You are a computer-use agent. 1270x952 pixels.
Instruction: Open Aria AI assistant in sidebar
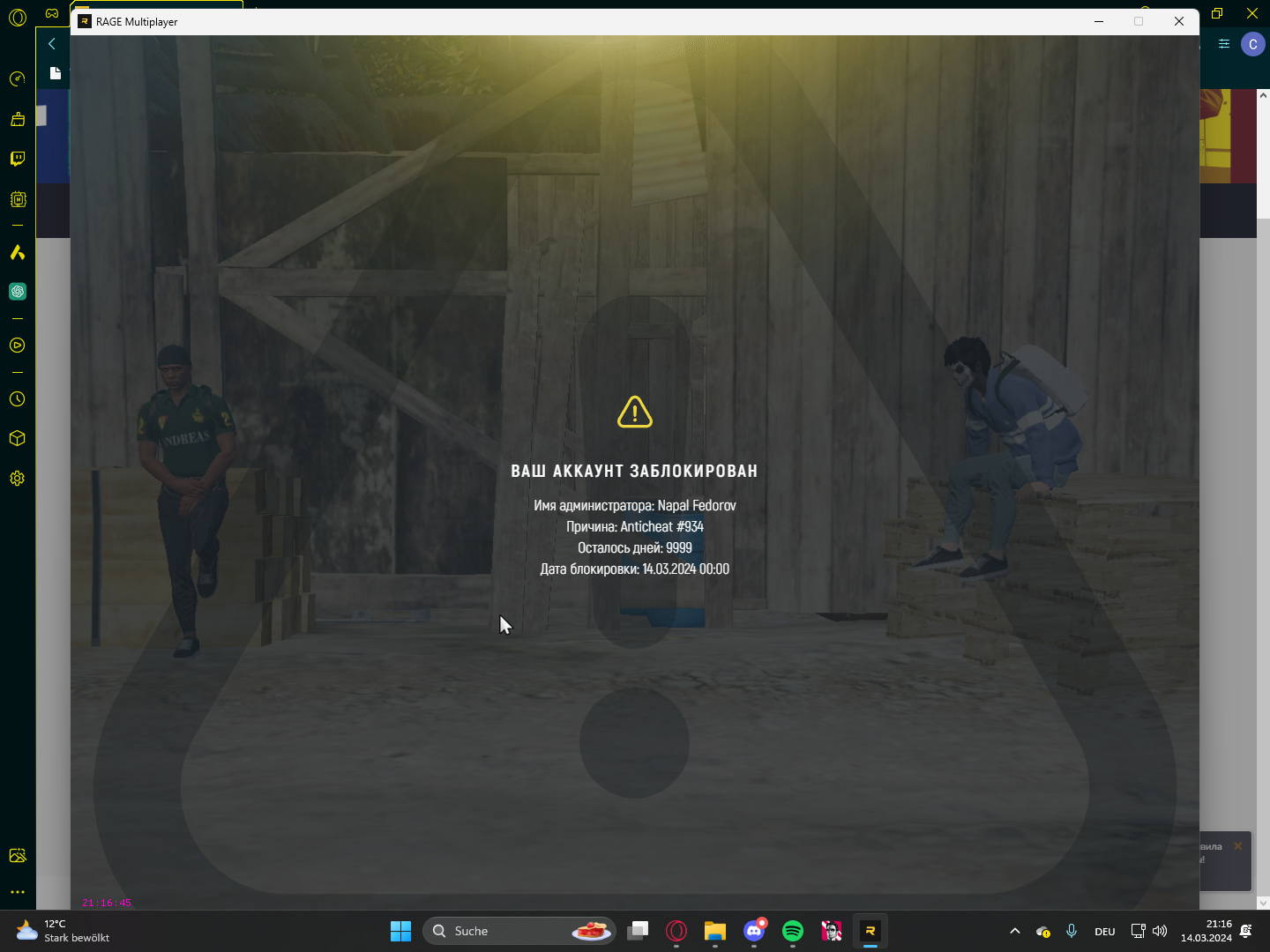coord(18,253)
